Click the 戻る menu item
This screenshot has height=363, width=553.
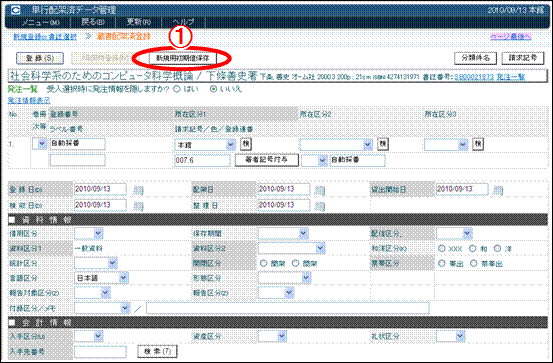tap(93, 22)
